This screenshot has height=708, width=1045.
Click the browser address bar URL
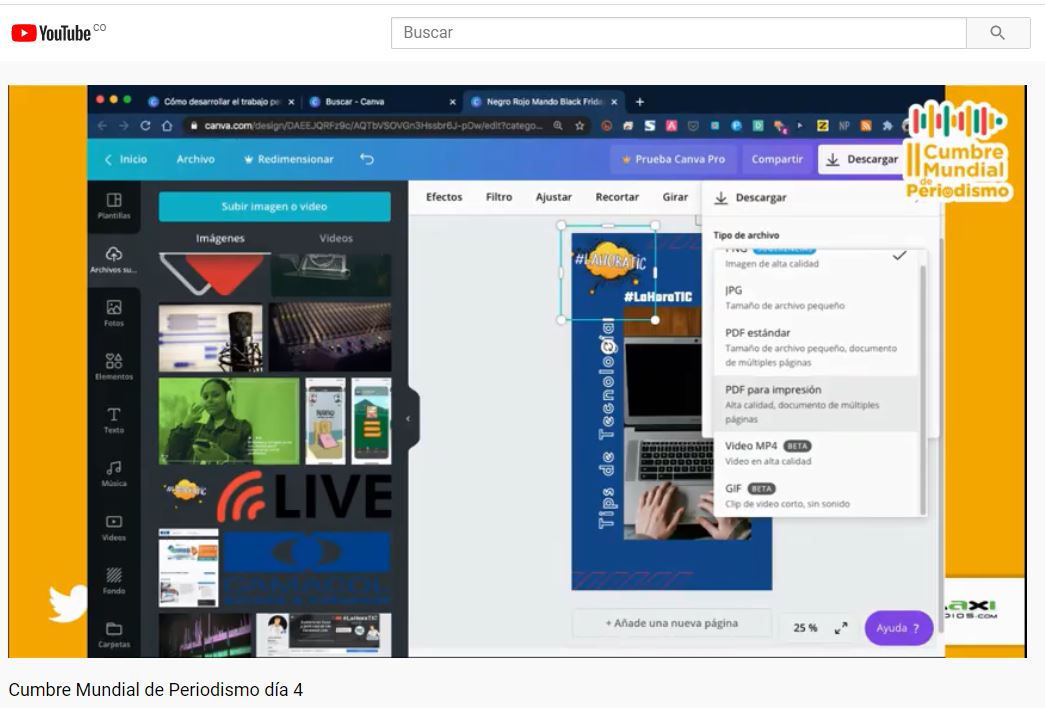click(x=373, y=125)
